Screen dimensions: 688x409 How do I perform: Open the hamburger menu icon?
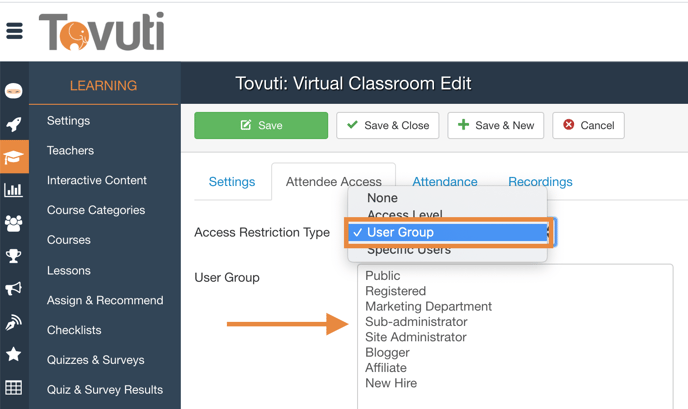coord(14,31)
